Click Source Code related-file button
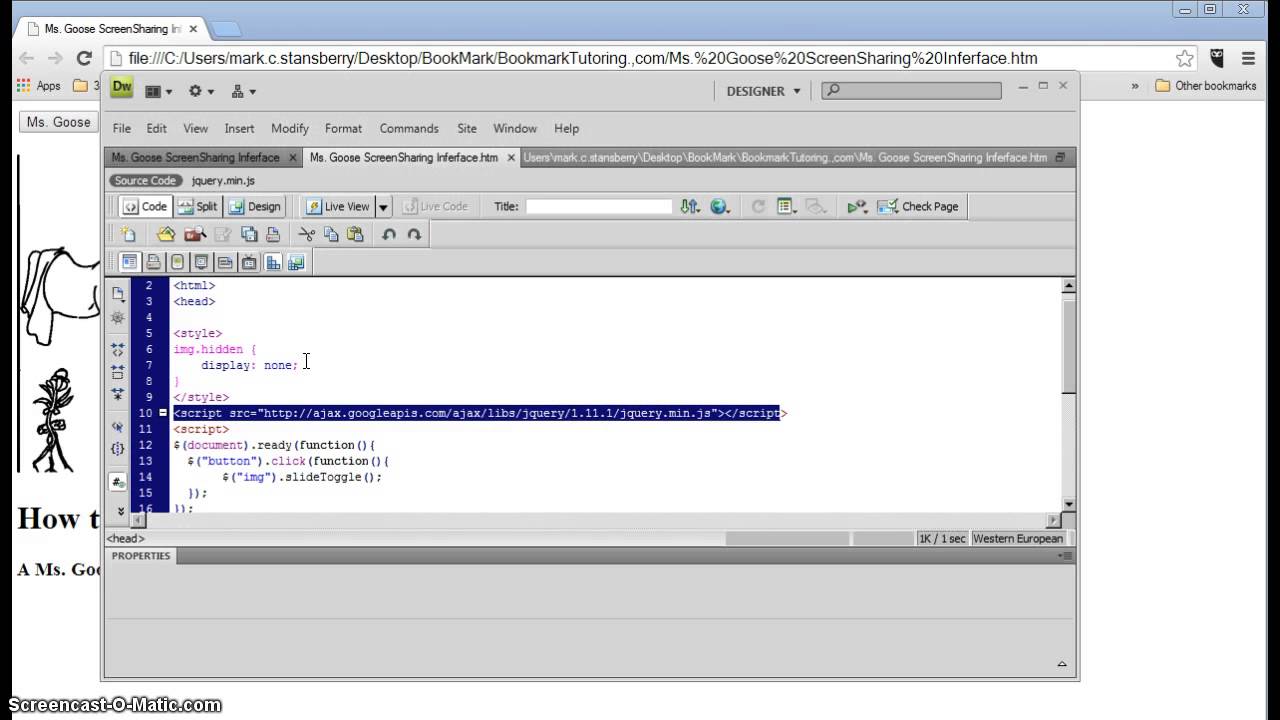Screen dimensions: 1280x720 (x=145, y=181)
